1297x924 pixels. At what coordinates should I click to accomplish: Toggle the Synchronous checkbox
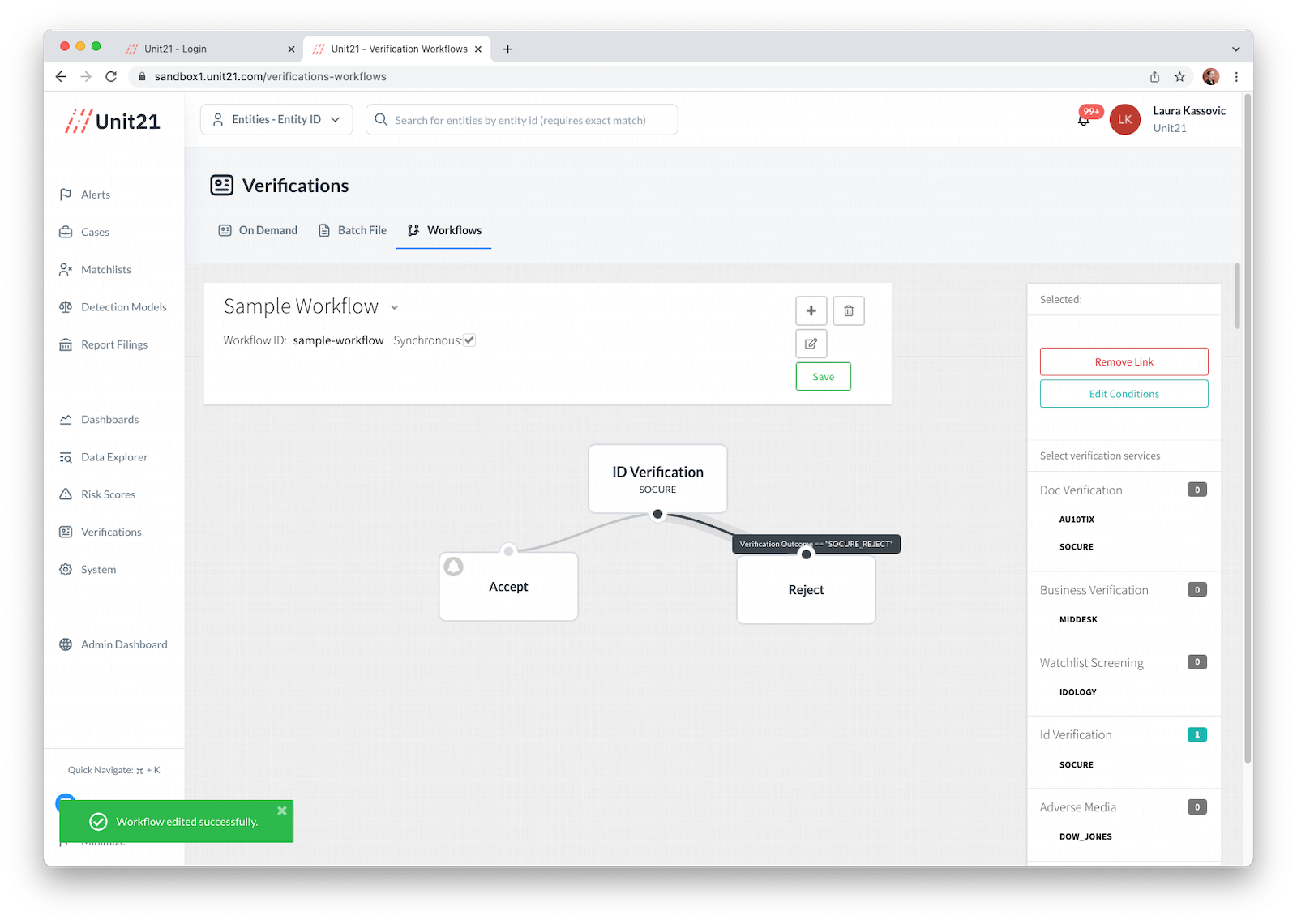click(x=469, y=340)
